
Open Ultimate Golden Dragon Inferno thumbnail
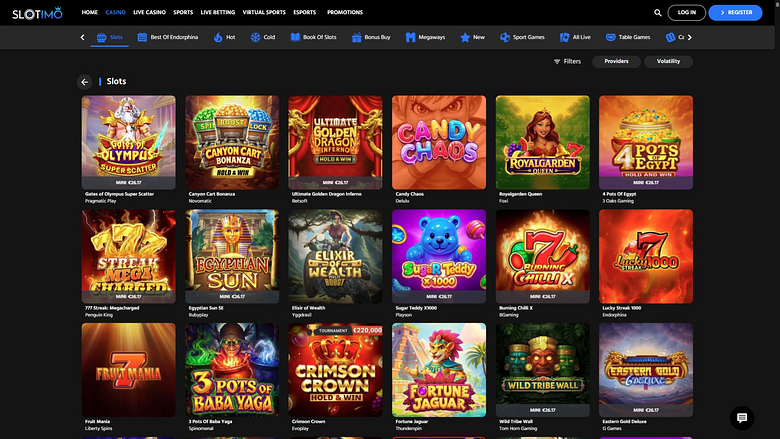point(335,142)
